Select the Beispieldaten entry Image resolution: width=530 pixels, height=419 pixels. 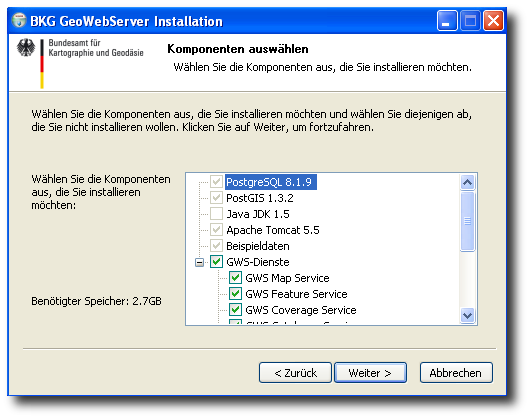click(258, 246)
